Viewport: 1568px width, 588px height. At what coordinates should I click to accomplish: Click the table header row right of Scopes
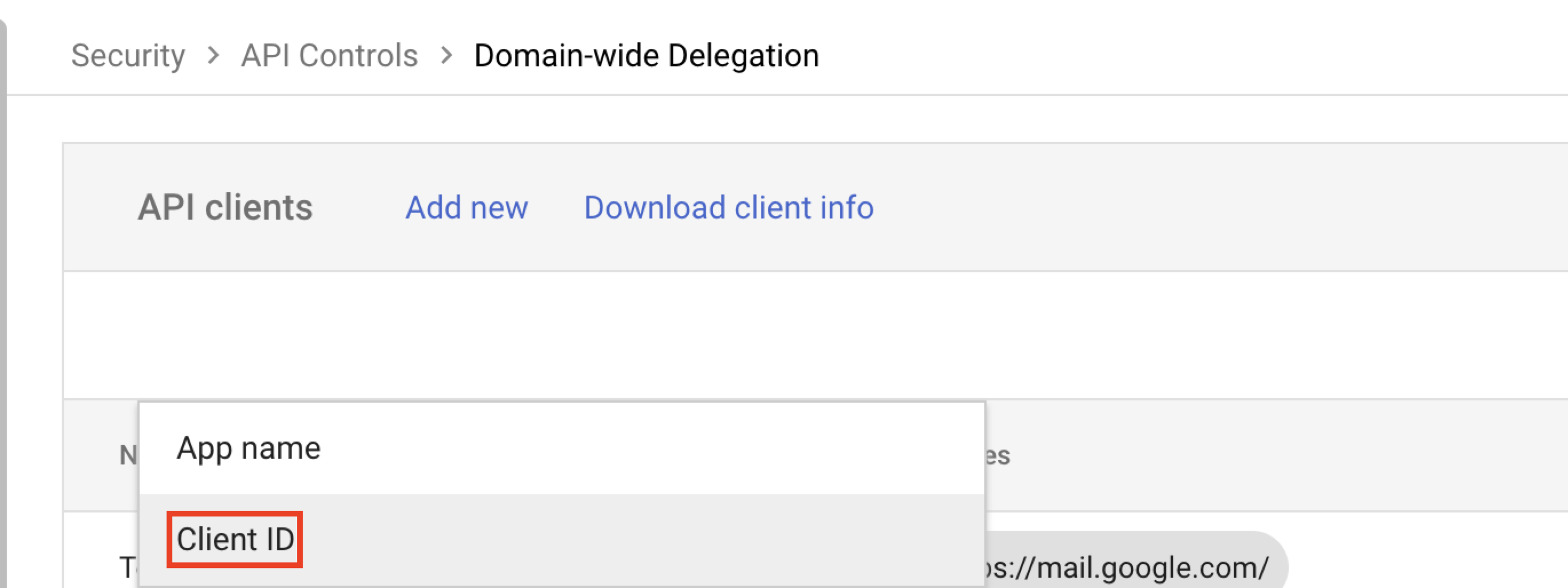pyautogui.click(x=1278, y=456)
